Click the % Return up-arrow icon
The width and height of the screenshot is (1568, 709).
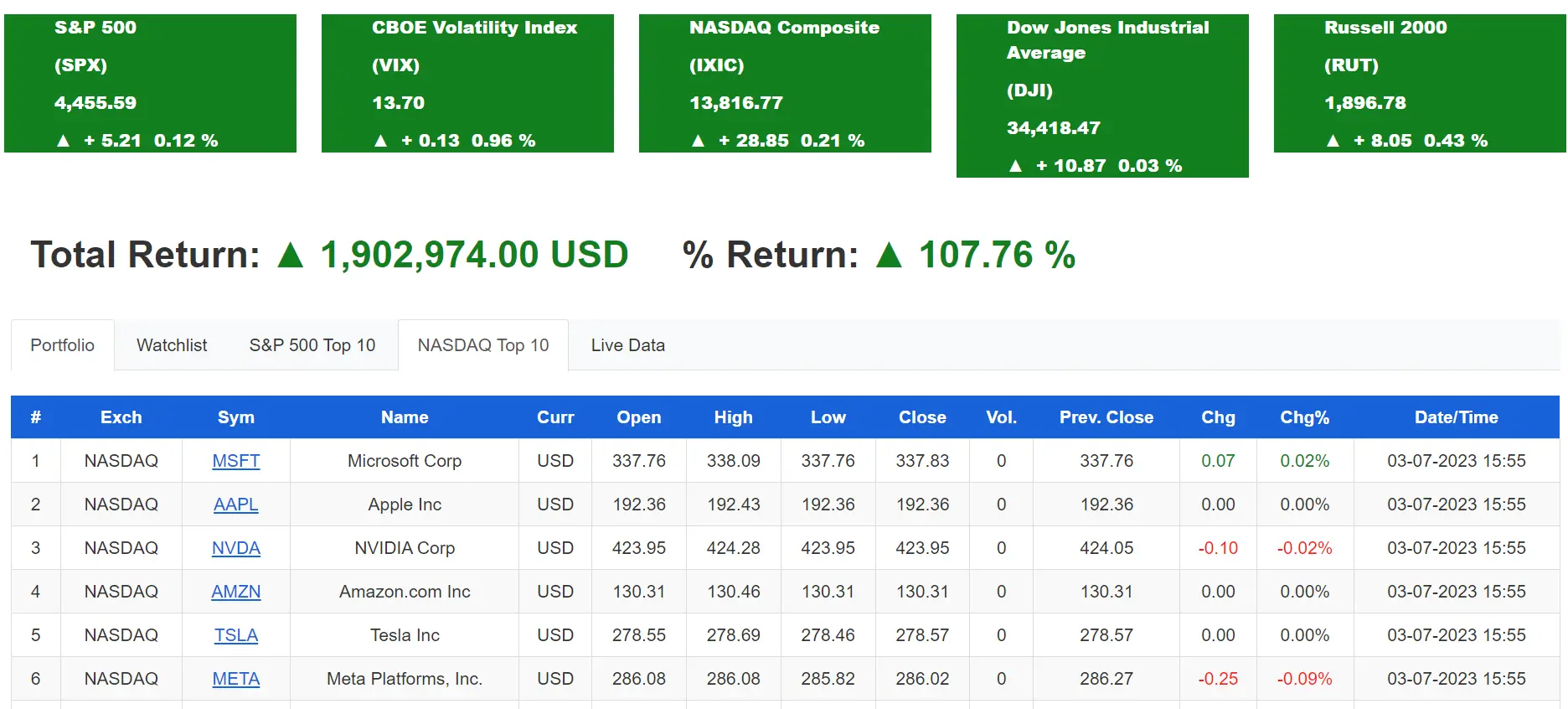[x=889, y=255]
